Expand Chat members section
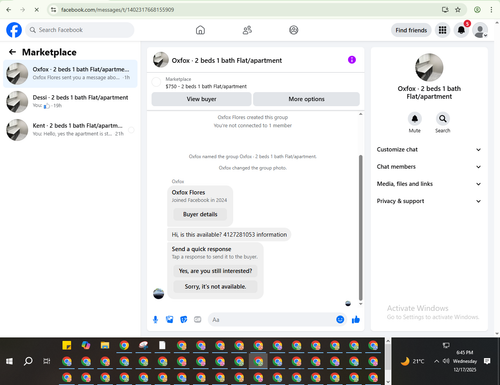500x385 pixels. (429, 167)
